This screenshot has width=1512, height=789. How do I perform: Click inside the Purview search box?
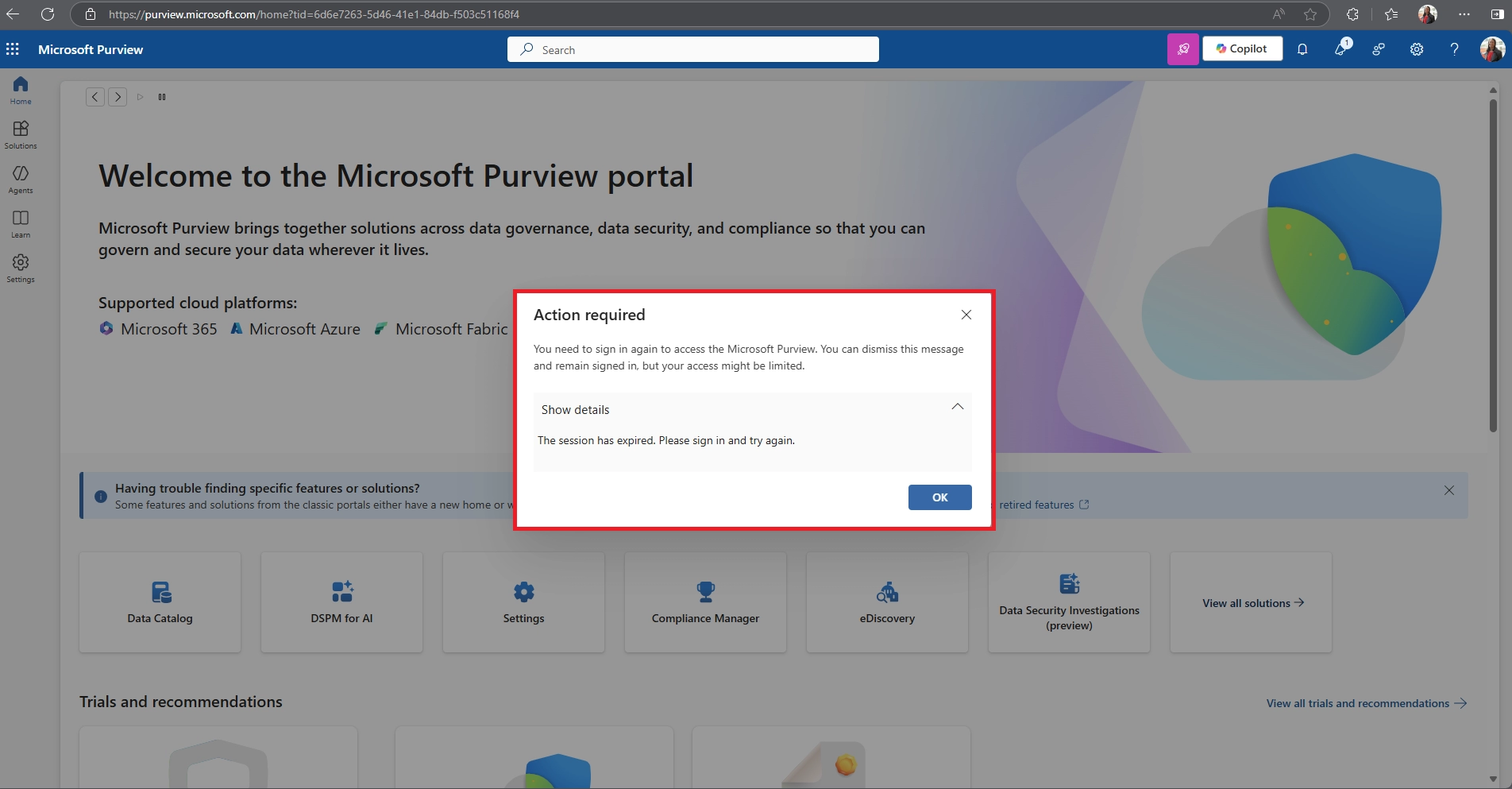pos(692,49)
